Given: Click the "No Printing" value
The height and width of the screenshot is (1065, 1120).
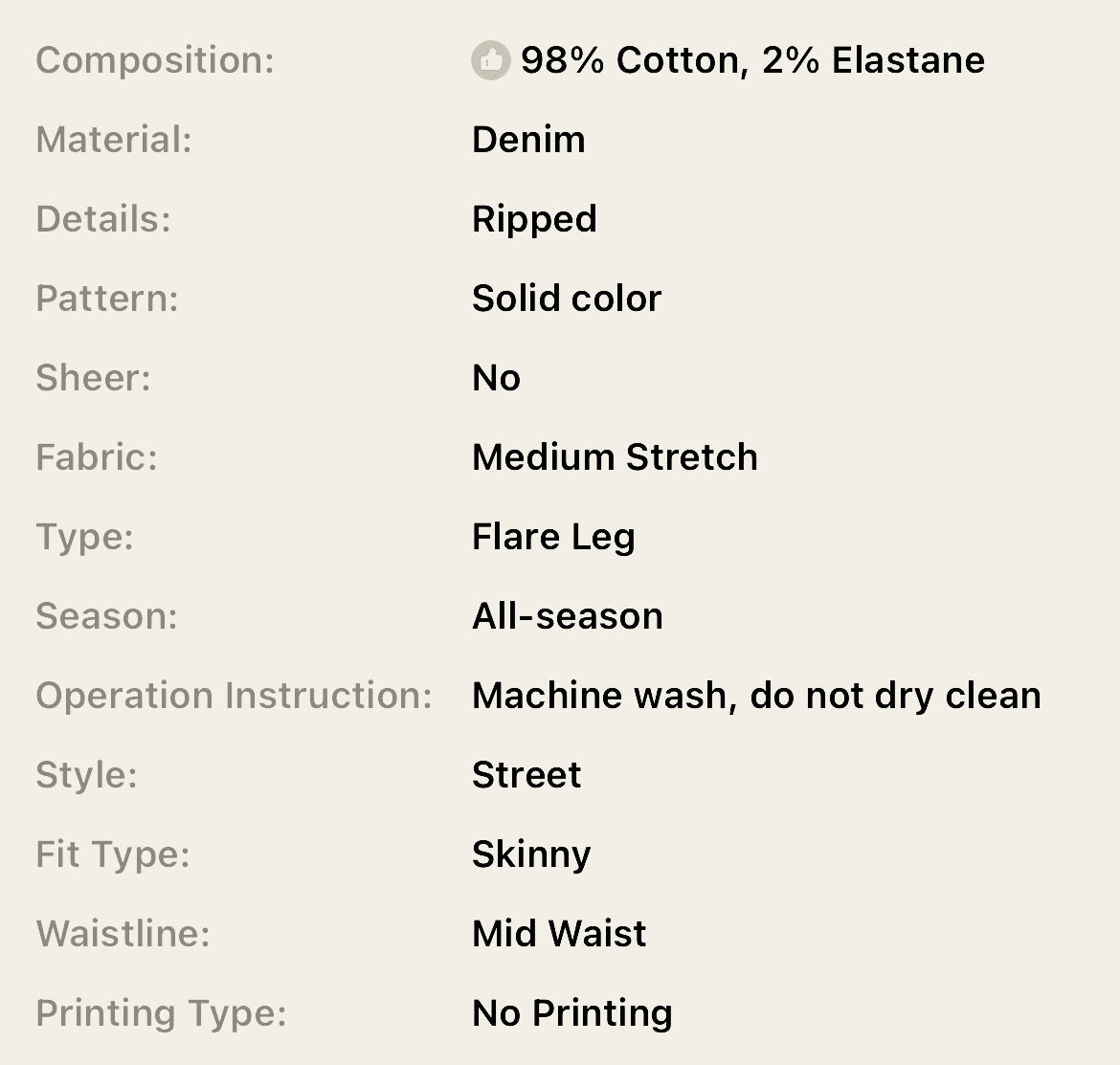Looking at the screenshot, I should (x=572, y=1013).
